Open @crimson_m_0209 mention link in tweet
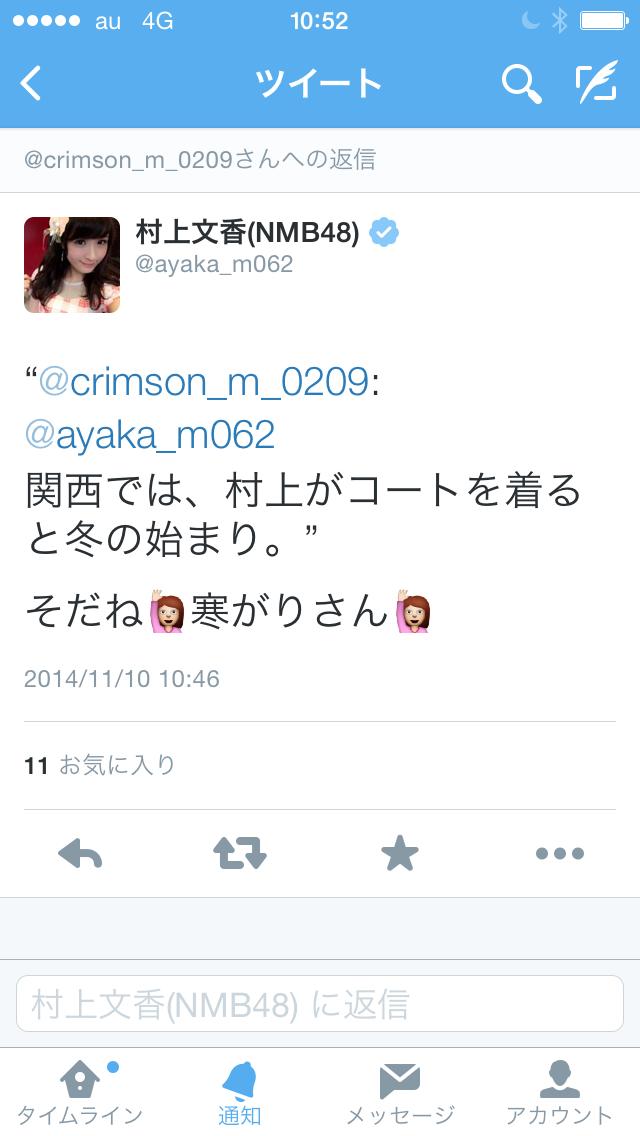This screenshot has height=1136, width=640. pos(204,381)
